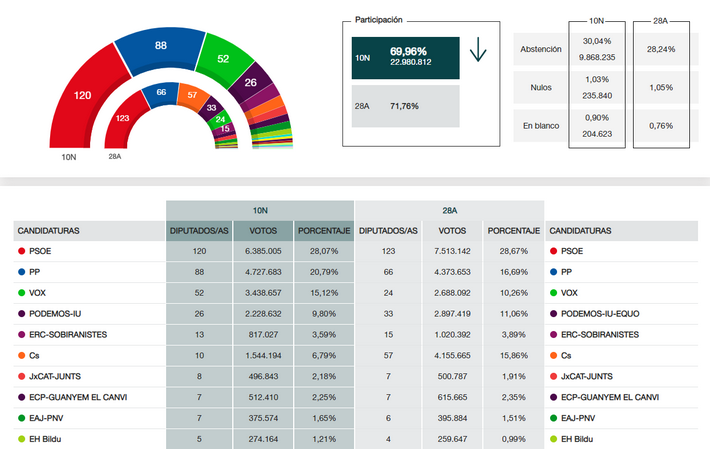Click the lime dot beside EH Bildu in left column
This screenshot has width=710, height=449.
(21, 439)
